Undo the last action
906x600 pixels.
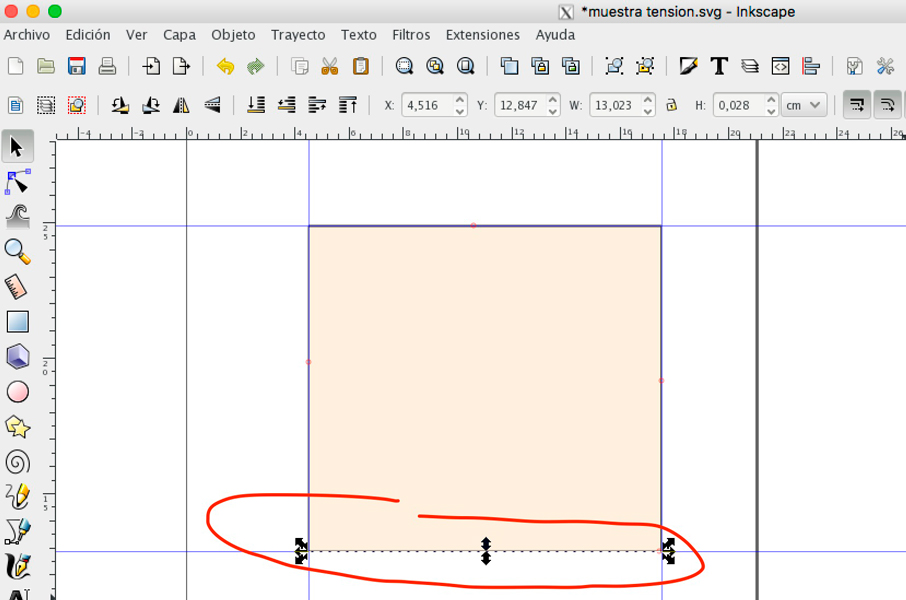225,66
